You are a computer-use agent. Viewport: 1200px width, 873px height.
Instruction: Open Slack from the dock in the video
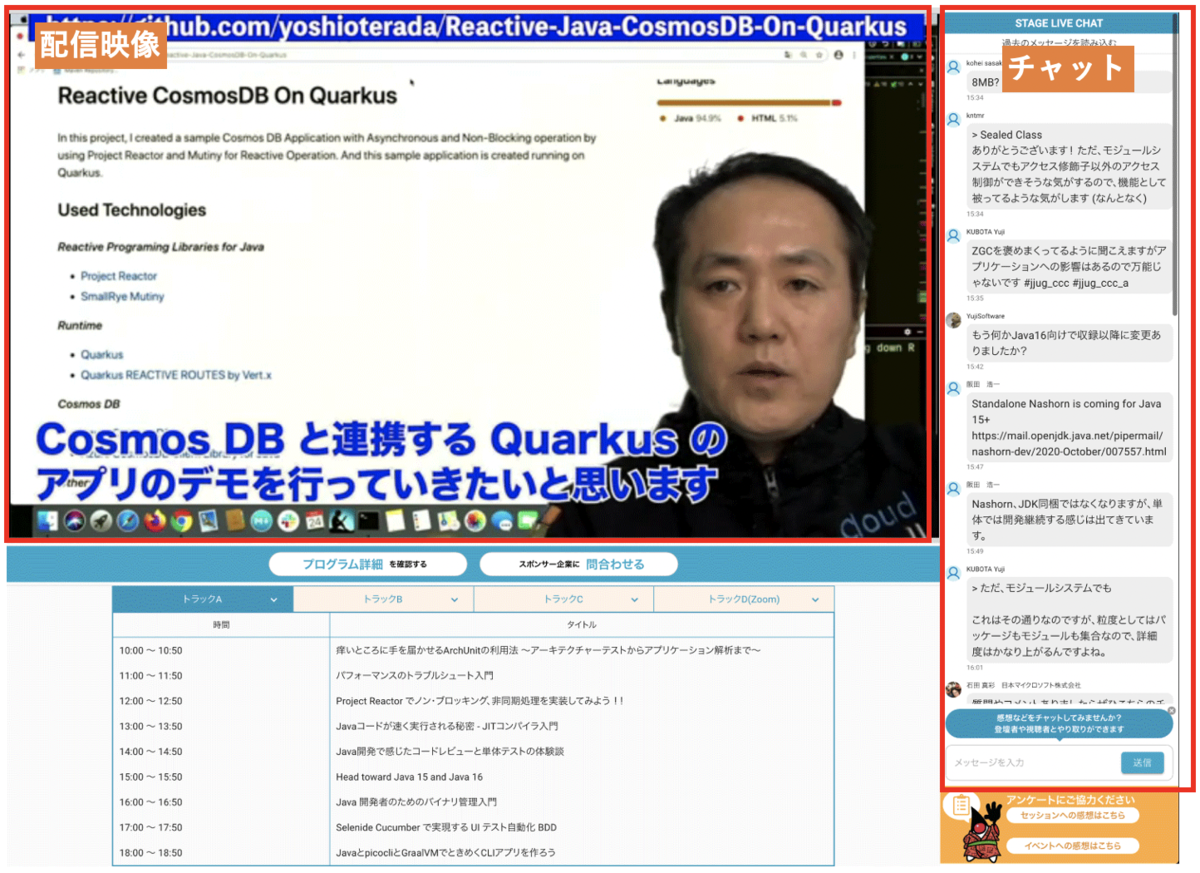(288, 521)
